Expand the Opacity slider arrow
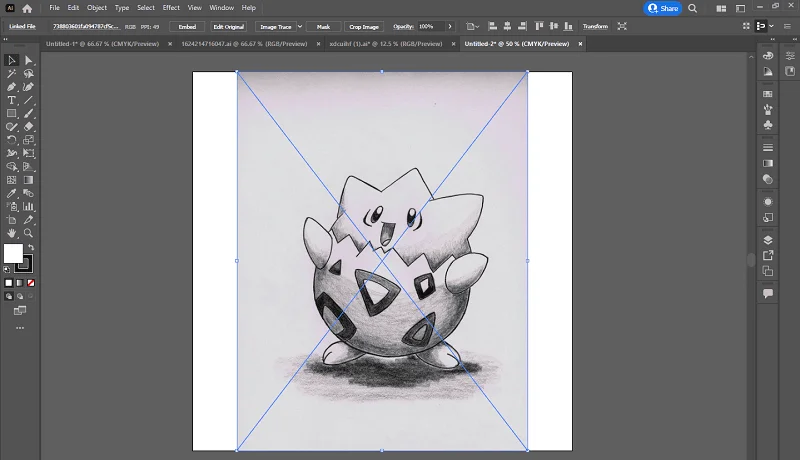 tap(449, 27)
